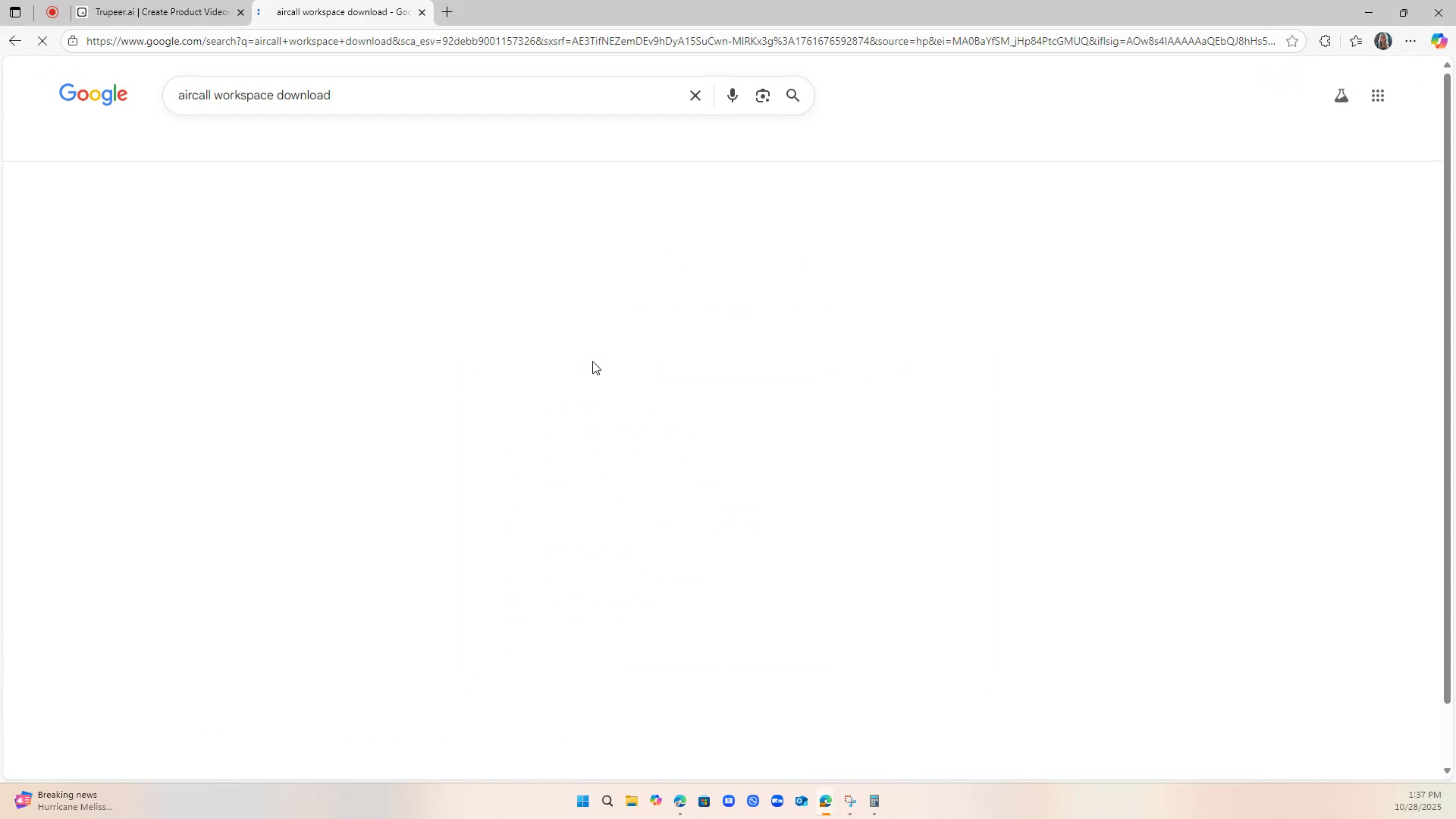Activate voice search microphone
This screenshot has height=819, width=1456.
[x=732, y=95]
